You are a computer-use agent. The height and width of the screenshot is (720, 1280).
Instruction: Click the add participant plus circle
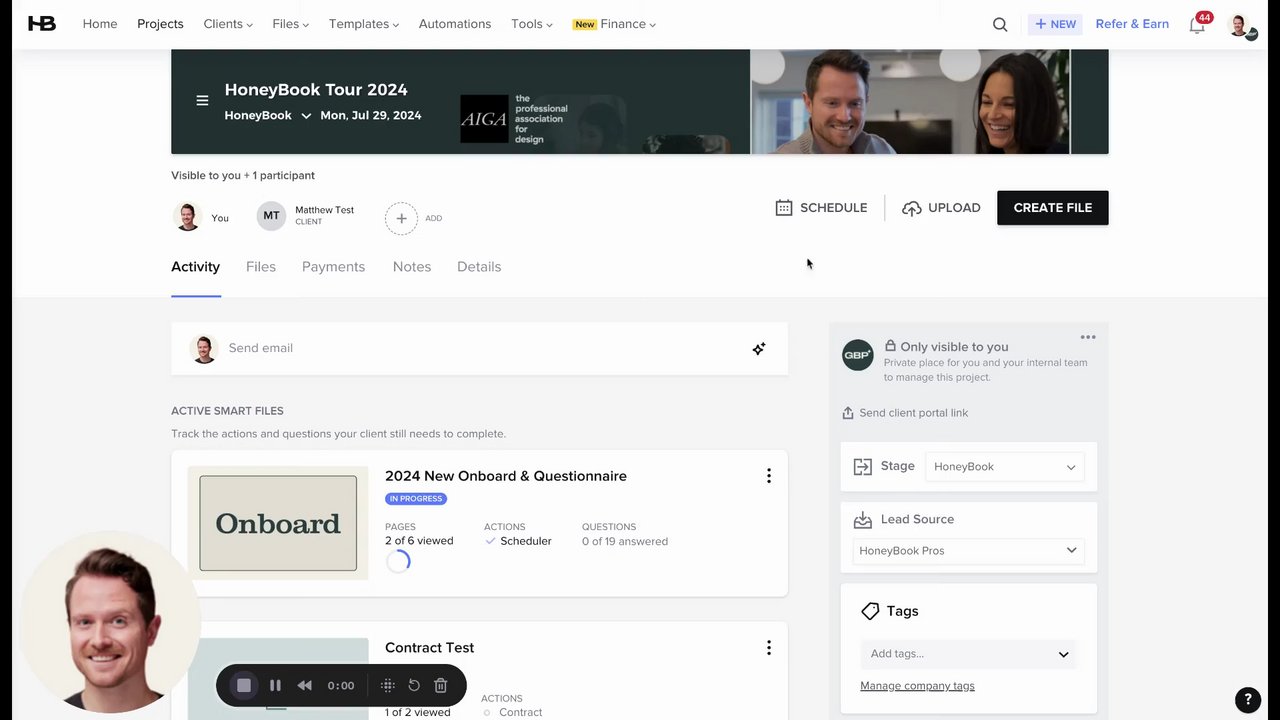(401, 218)
